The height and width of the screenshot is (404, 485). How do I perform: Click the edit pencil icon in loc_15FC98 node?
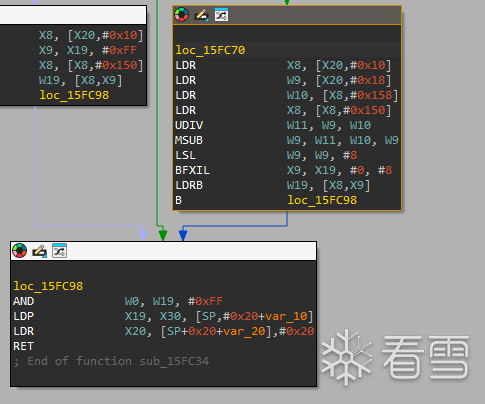pos(39,251)
